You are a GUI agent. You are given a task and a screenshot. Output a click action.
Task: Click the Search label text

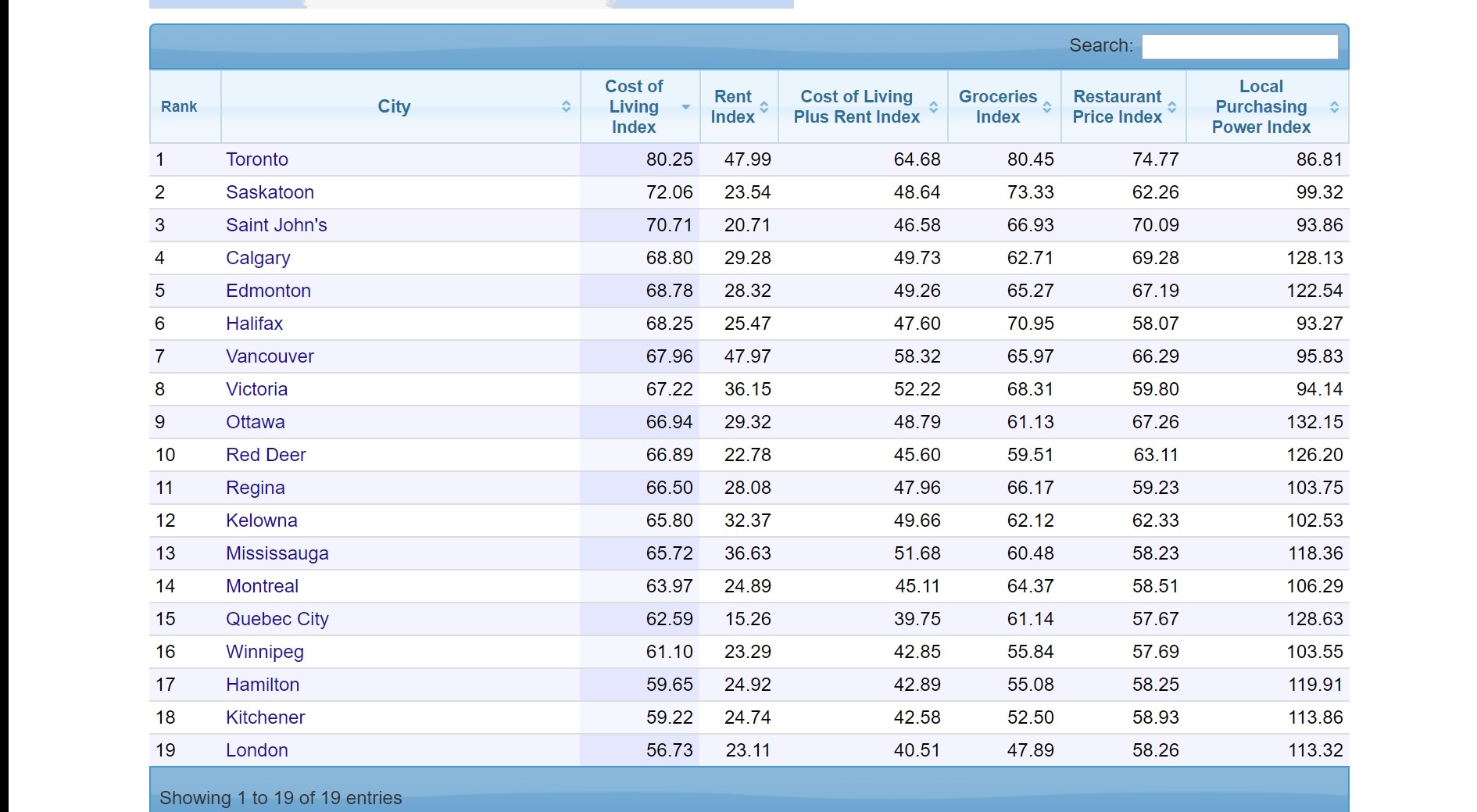[x=1101, y=45]
